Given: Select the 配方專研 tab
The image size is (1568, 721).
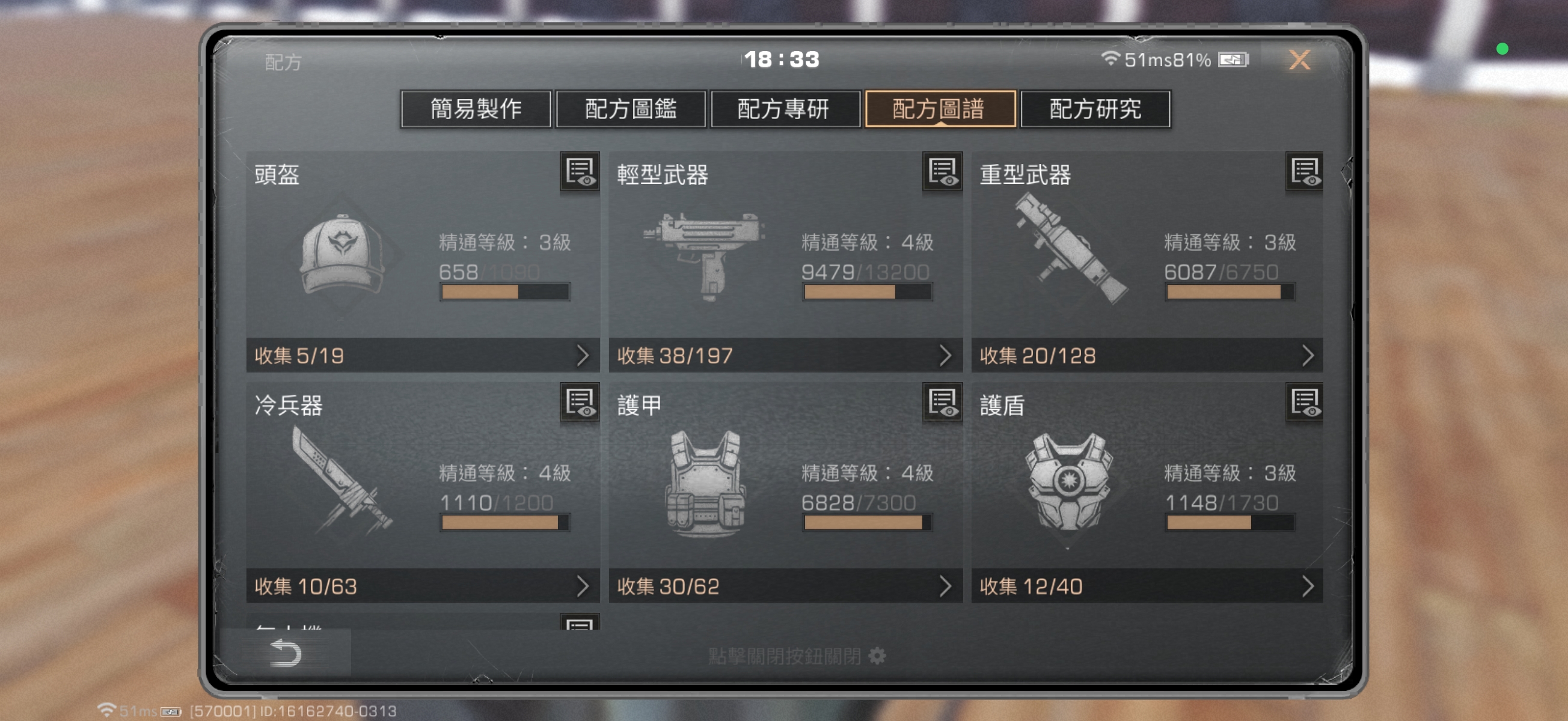Looking at the screenshot, I should pyautogui.click(x=785, y=109).
